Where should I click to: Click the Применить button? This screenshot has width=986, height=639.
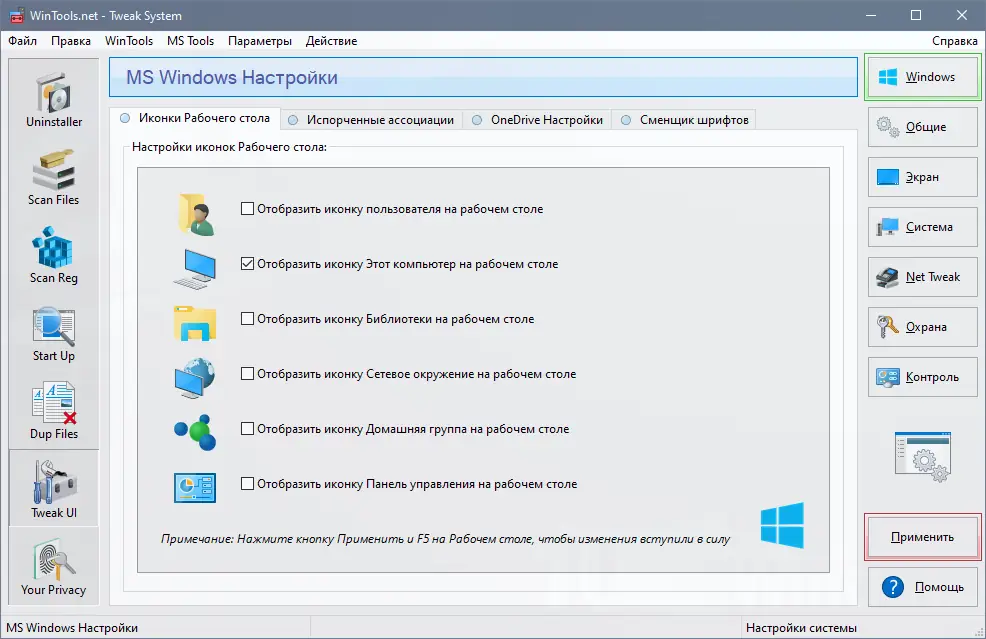[x=922, y=537]
